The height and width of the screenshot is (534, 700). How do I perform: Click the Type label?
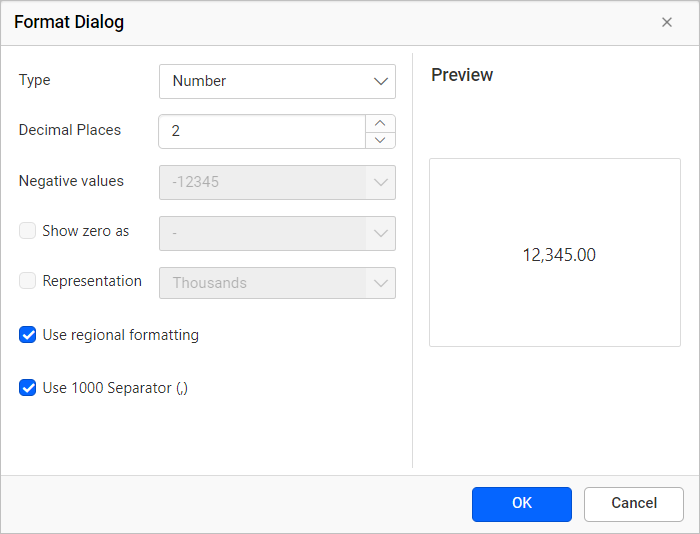(34, 80)
